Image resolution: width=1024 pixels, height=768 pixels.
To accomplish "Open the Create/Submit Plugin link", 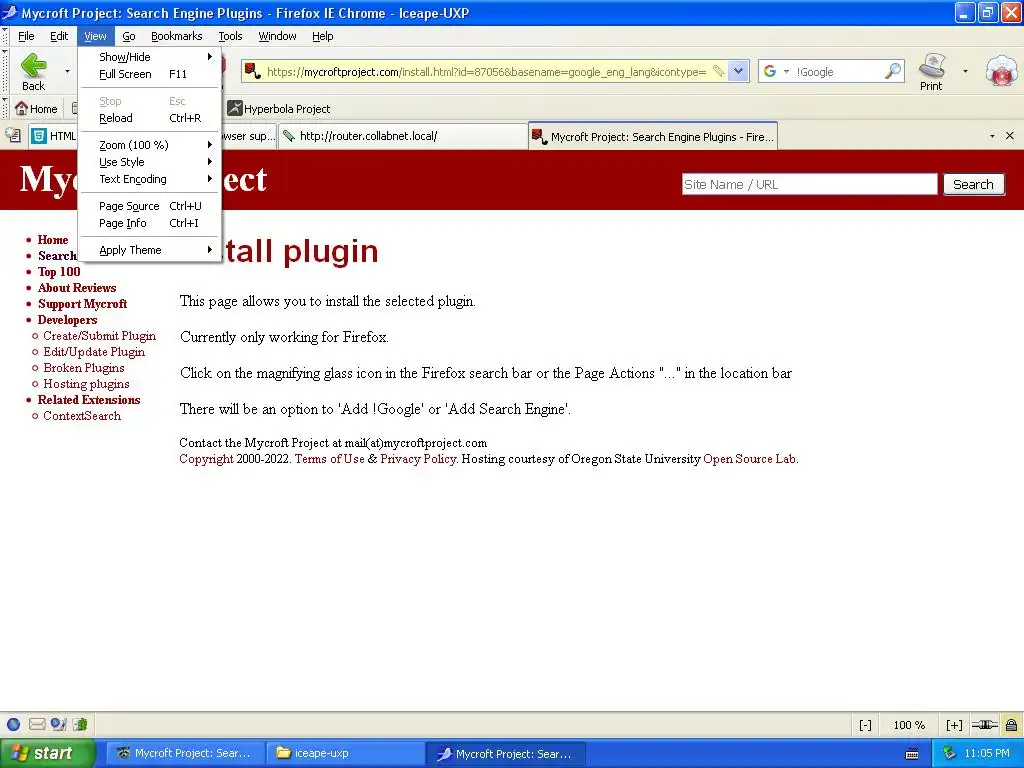I will [99, 336].
